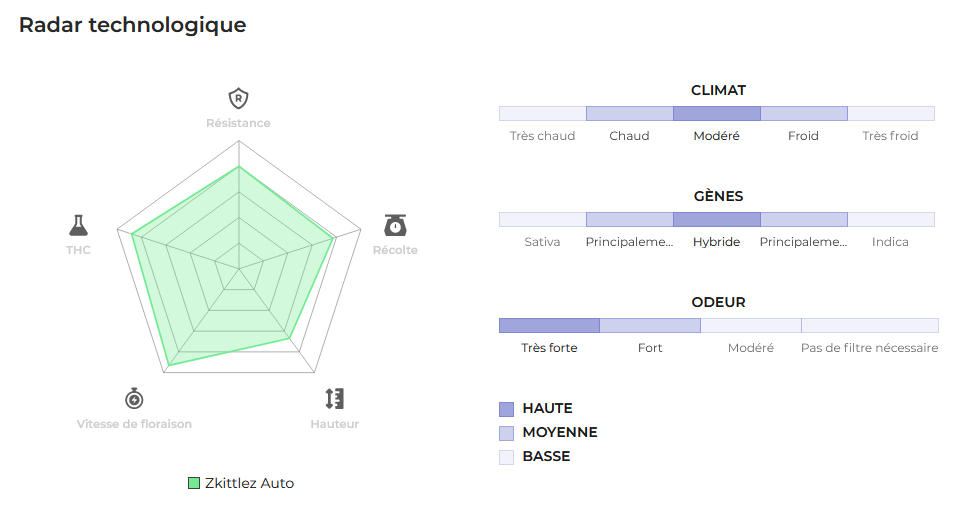Click the Résistance shield icon
This screenshot has height=514, width=963.
point(238,98)
